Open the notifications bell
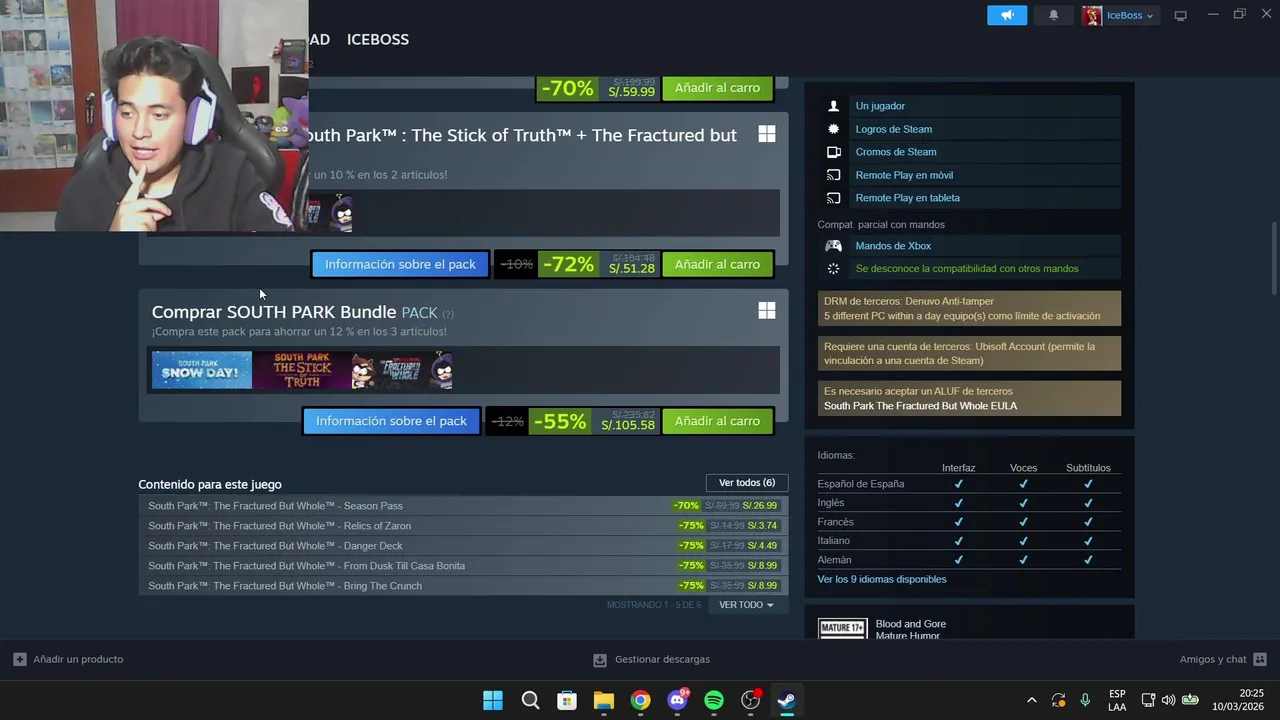 pos(1053,15)
